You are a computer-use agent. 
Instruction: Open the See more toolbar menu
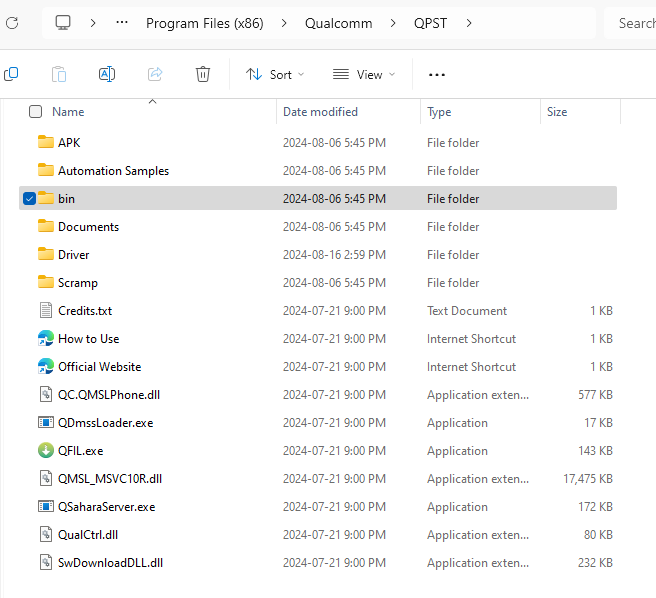437,75
